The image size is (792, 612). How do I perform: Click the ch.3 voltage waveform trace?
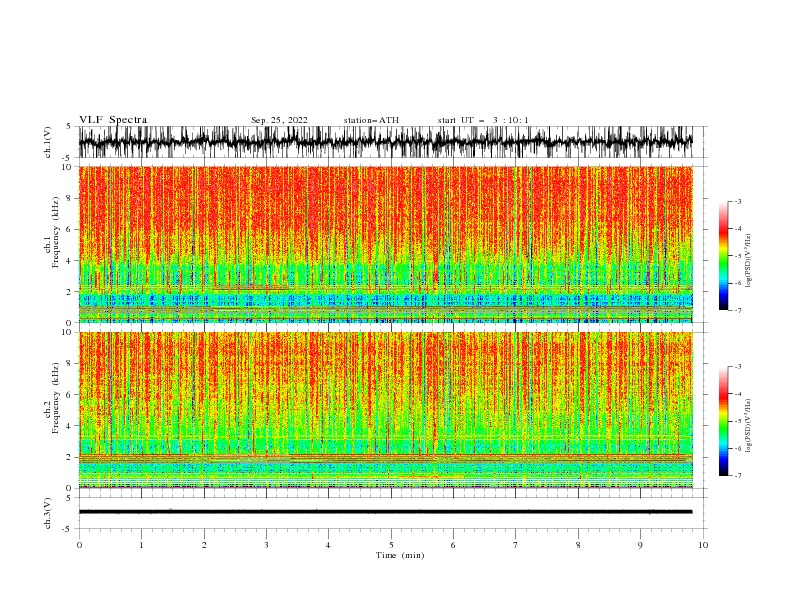tap(385, 512)
